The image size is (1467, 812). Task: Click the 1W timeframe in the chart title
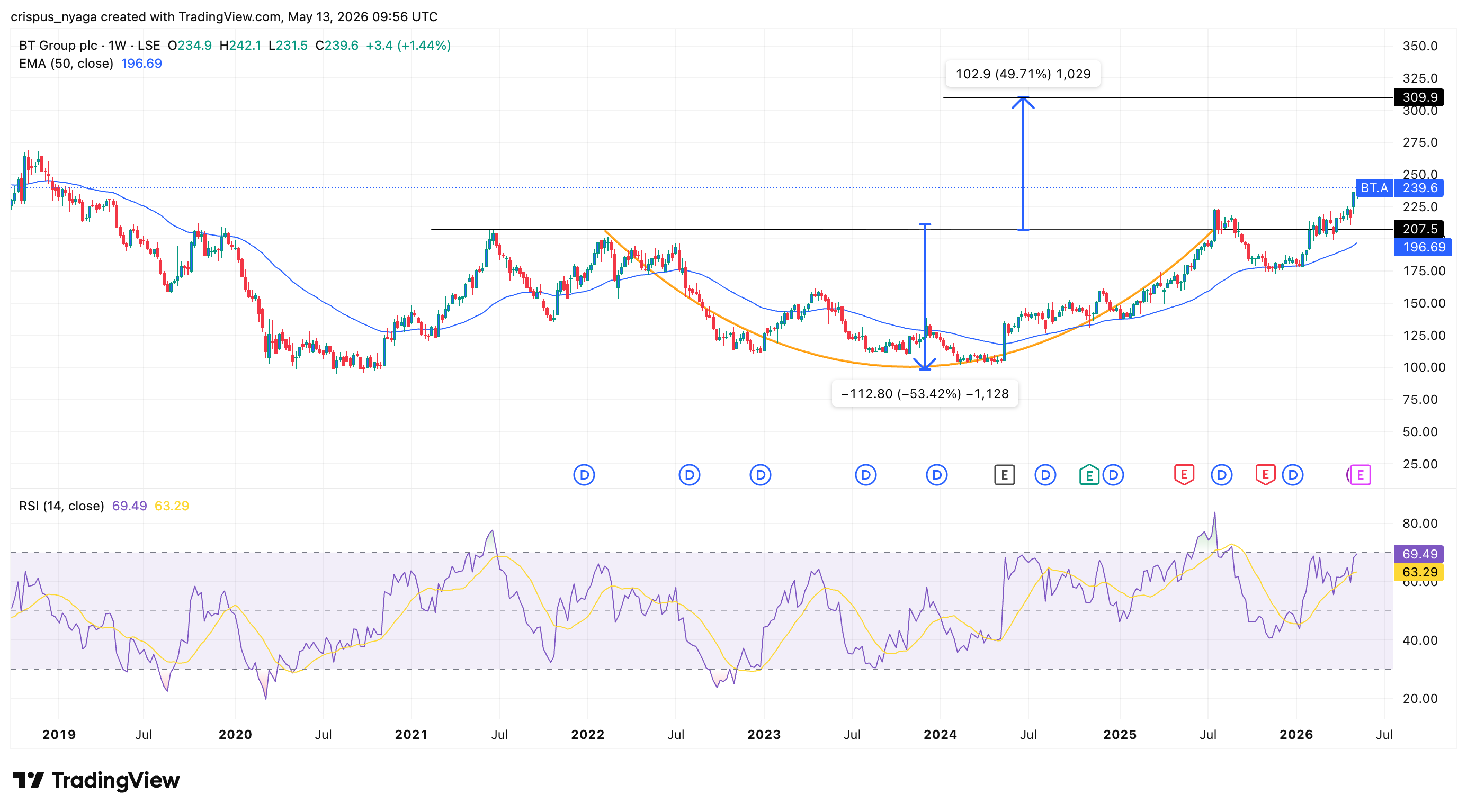118,46
